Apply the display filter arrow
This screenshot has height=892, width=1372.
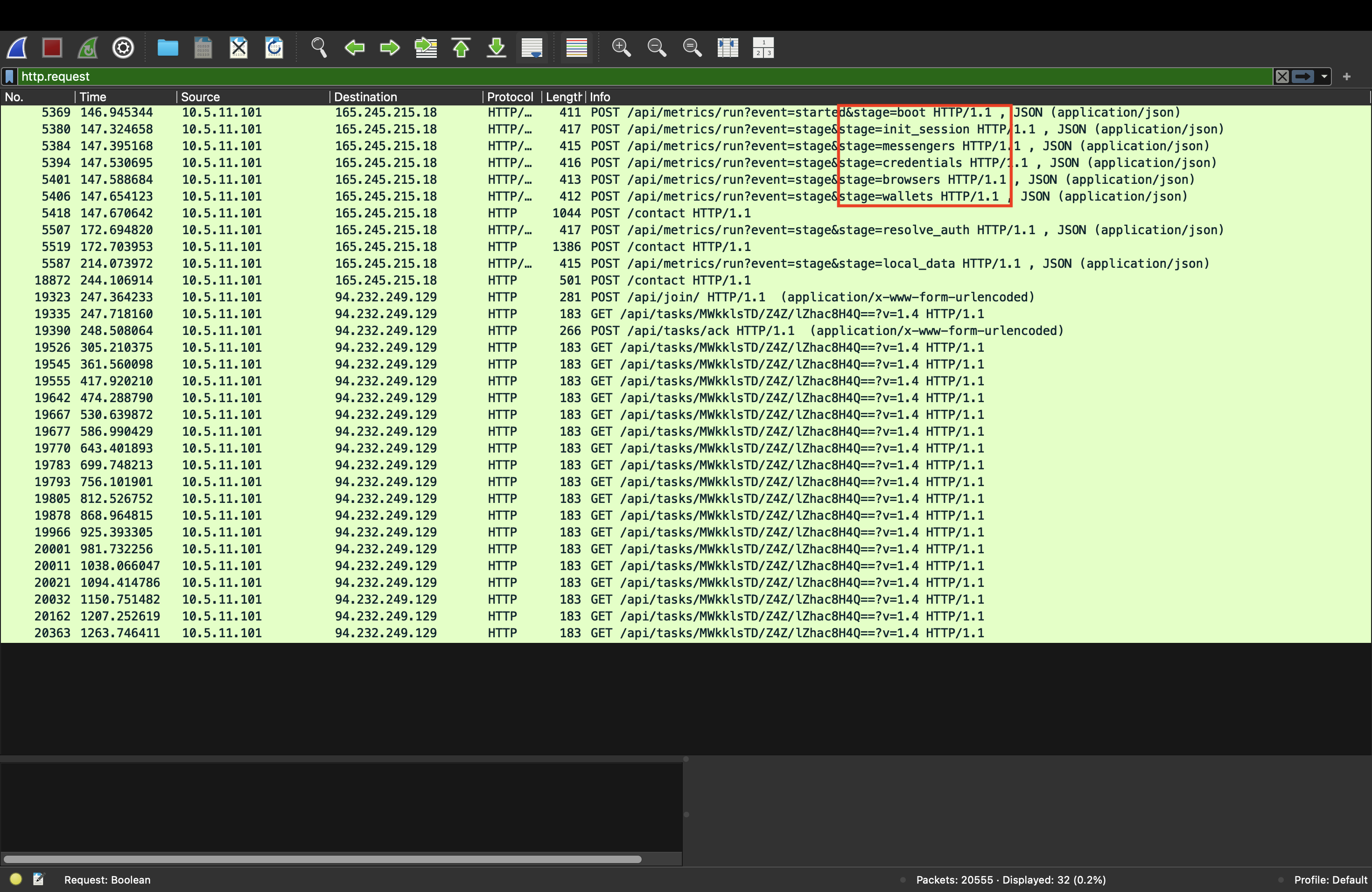click(1303, 77)
